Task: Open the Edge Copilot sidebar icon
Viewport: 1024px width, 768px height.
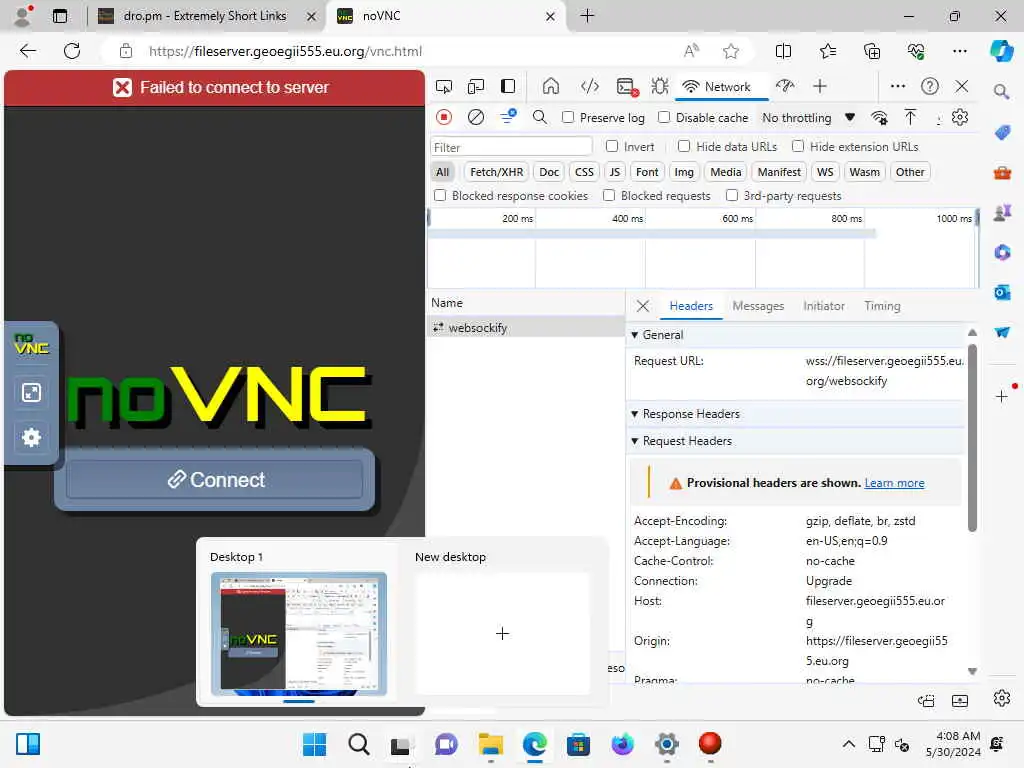Action: pyautogui.click(x=1002, y=51)
